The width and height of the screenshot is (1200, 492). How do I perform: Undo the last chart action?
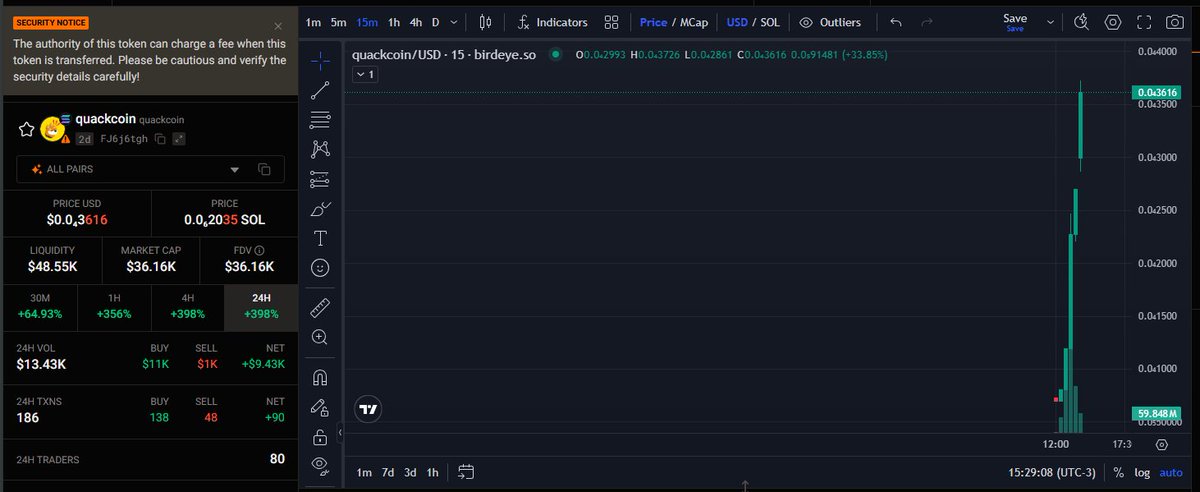pyautogui.click(x=895, y=22)
